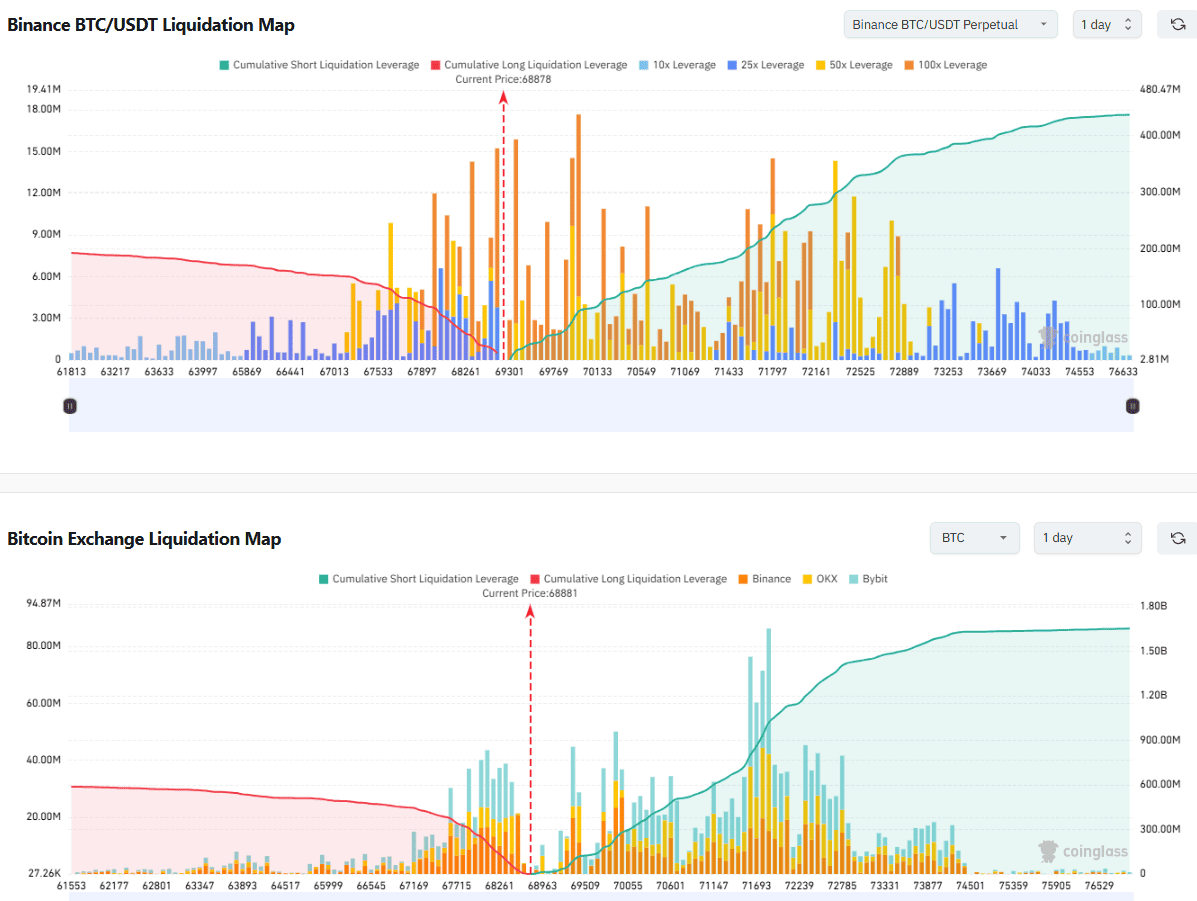The width and height of the screenshot is (1197, 901).
Task: Click the 'Current Price:68881' label
Action: coord(530,593)
